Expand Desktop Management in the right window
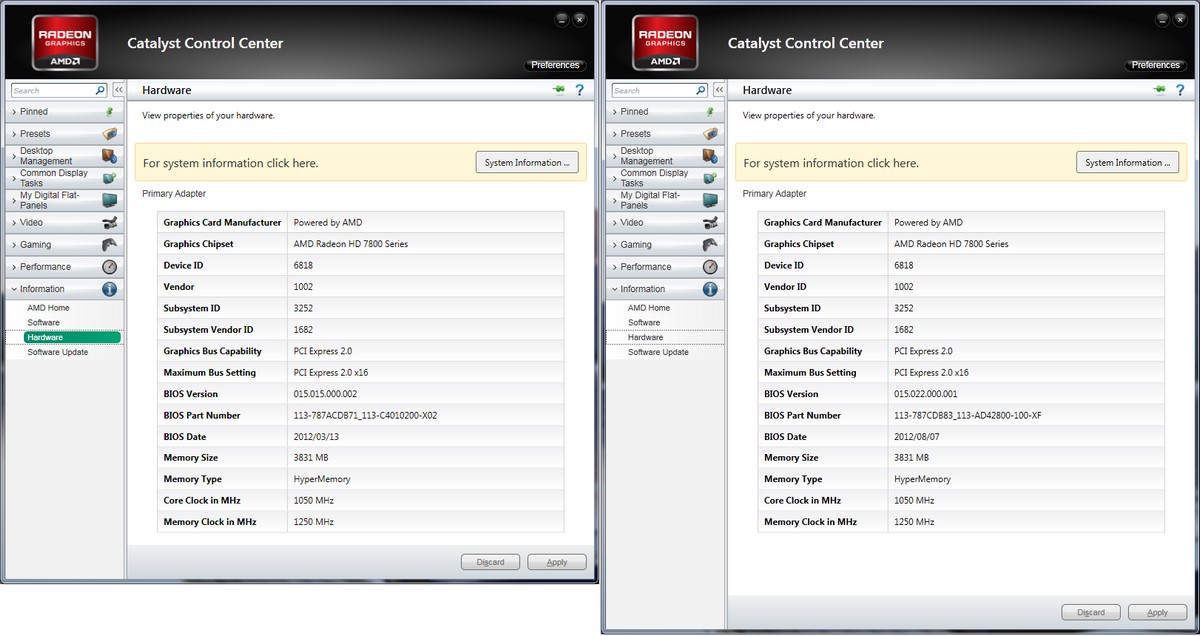 [x=665, y=156]
